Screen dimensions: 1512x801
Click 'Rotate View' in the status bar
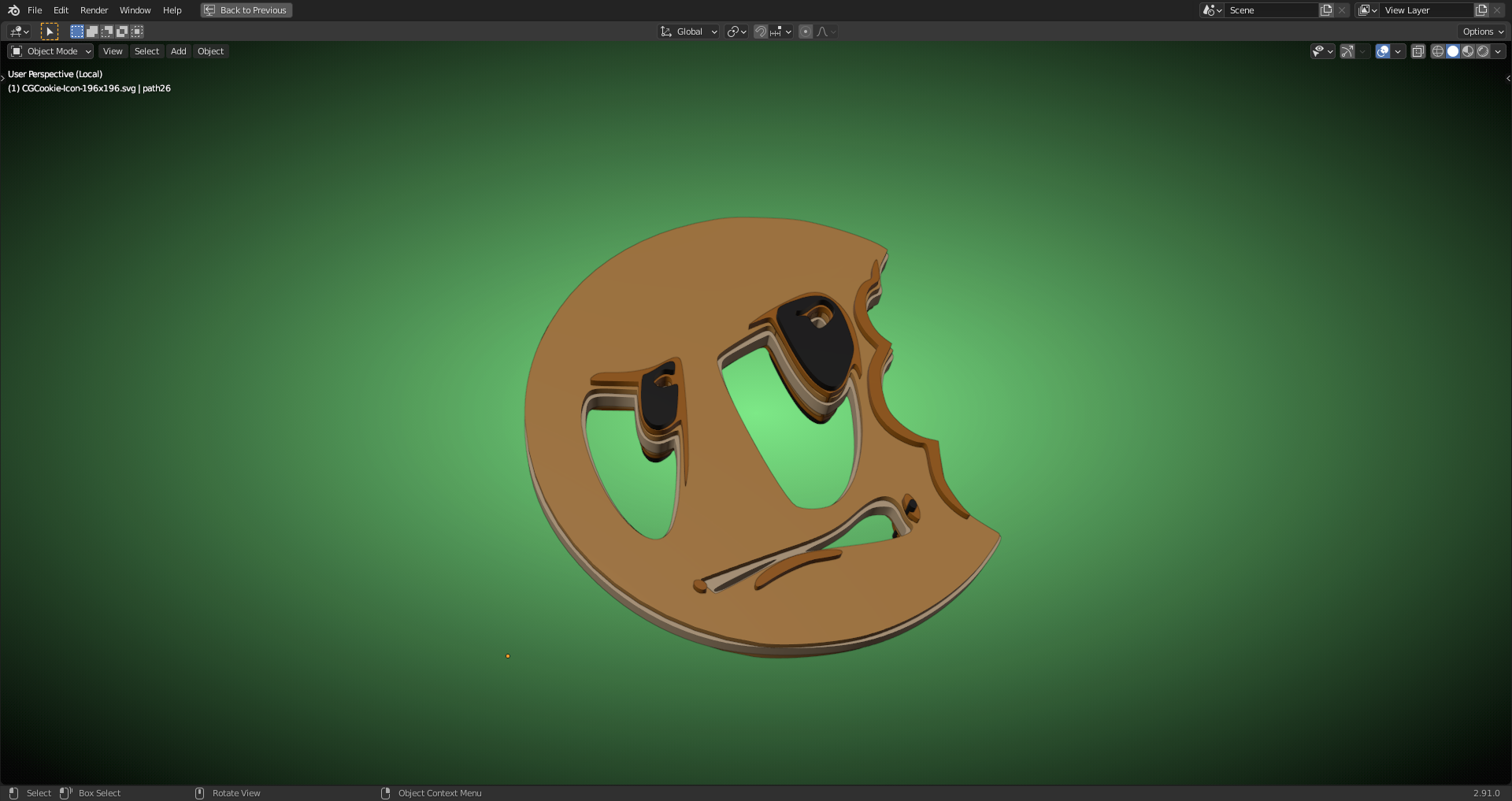coord(236,793)
